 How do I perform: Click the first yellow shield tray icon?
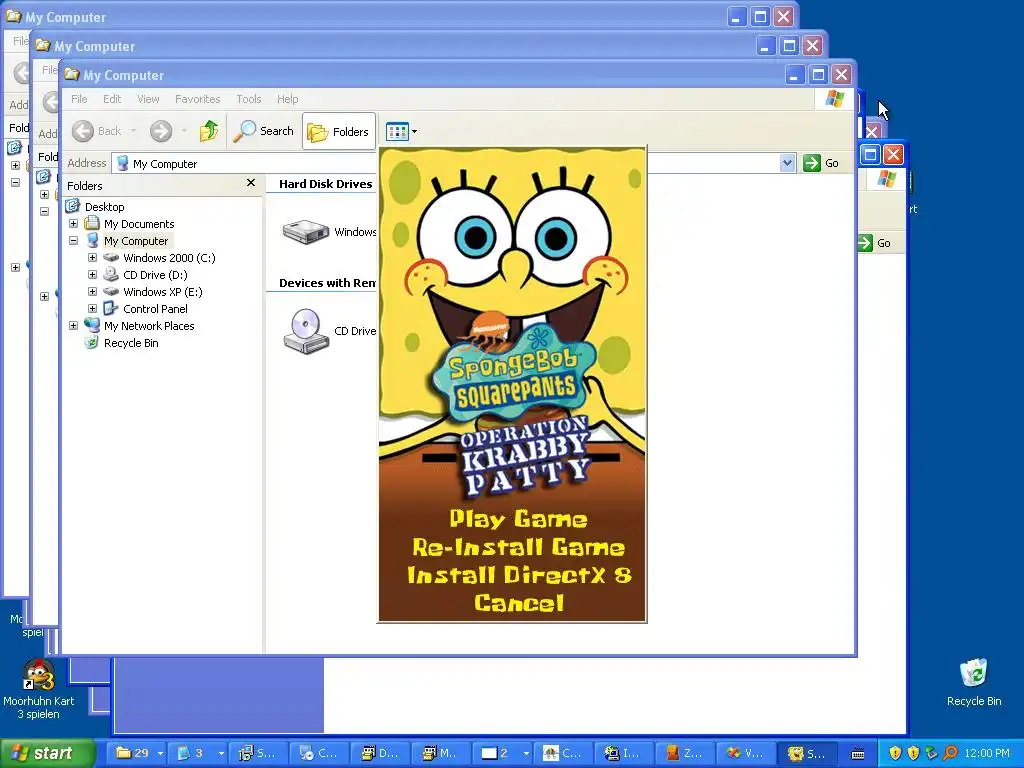(895, 754)
